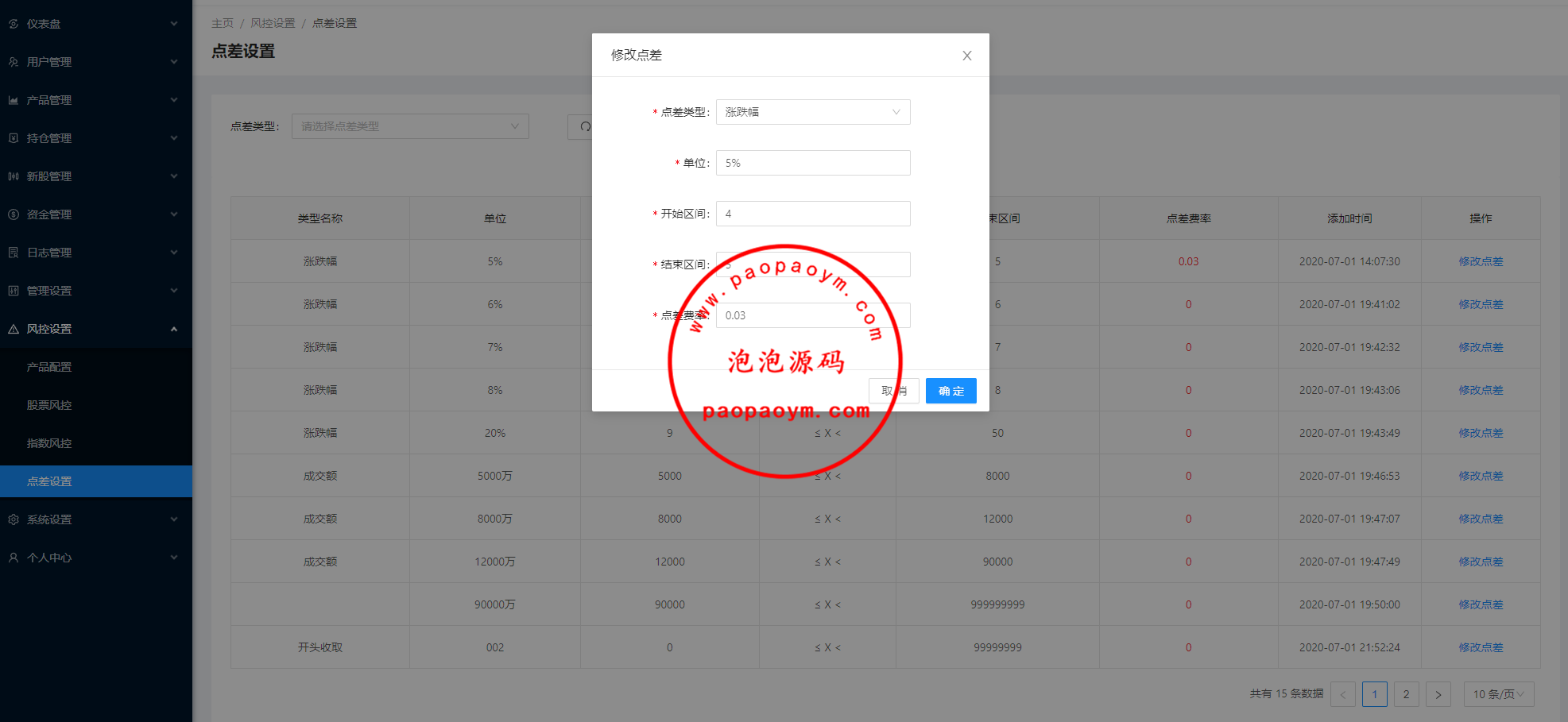Collapse the 风控设置 menu chevron
Image resolution: width=1568 pixels, height=722 pixels.
[x=174, y=329]
